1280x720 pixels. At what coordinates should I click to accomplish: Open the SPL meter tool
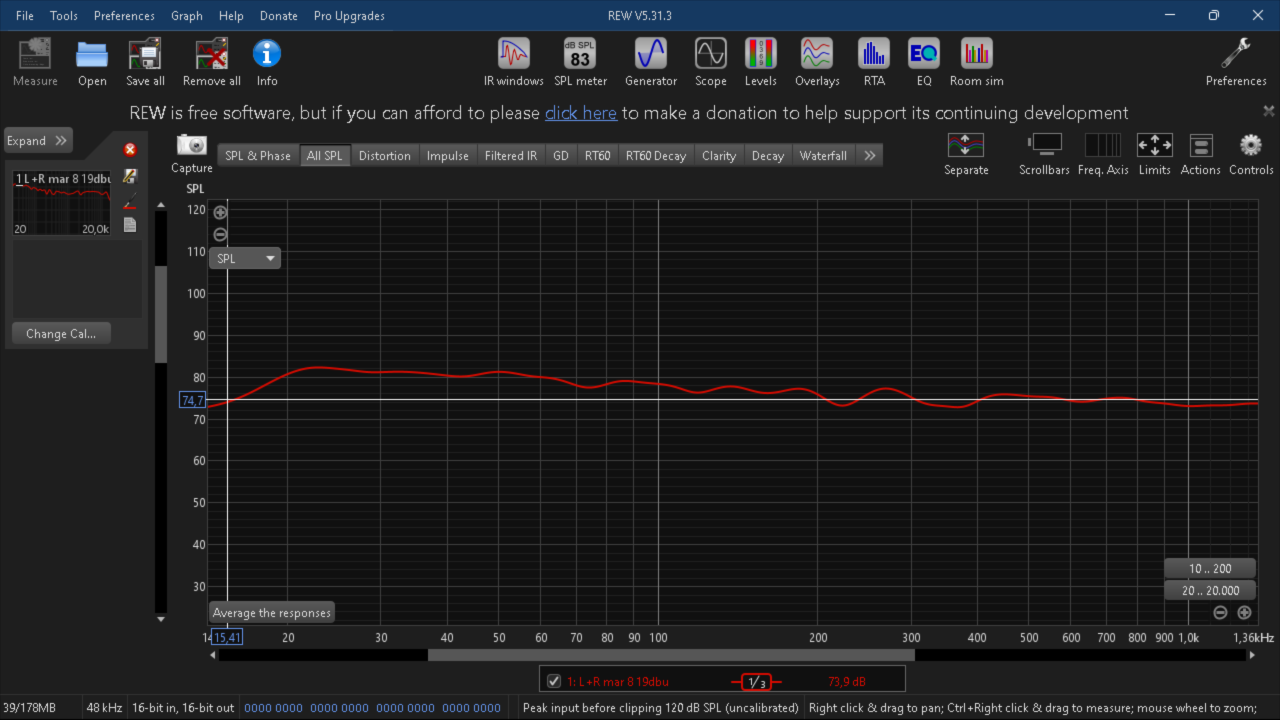(580, 62)
